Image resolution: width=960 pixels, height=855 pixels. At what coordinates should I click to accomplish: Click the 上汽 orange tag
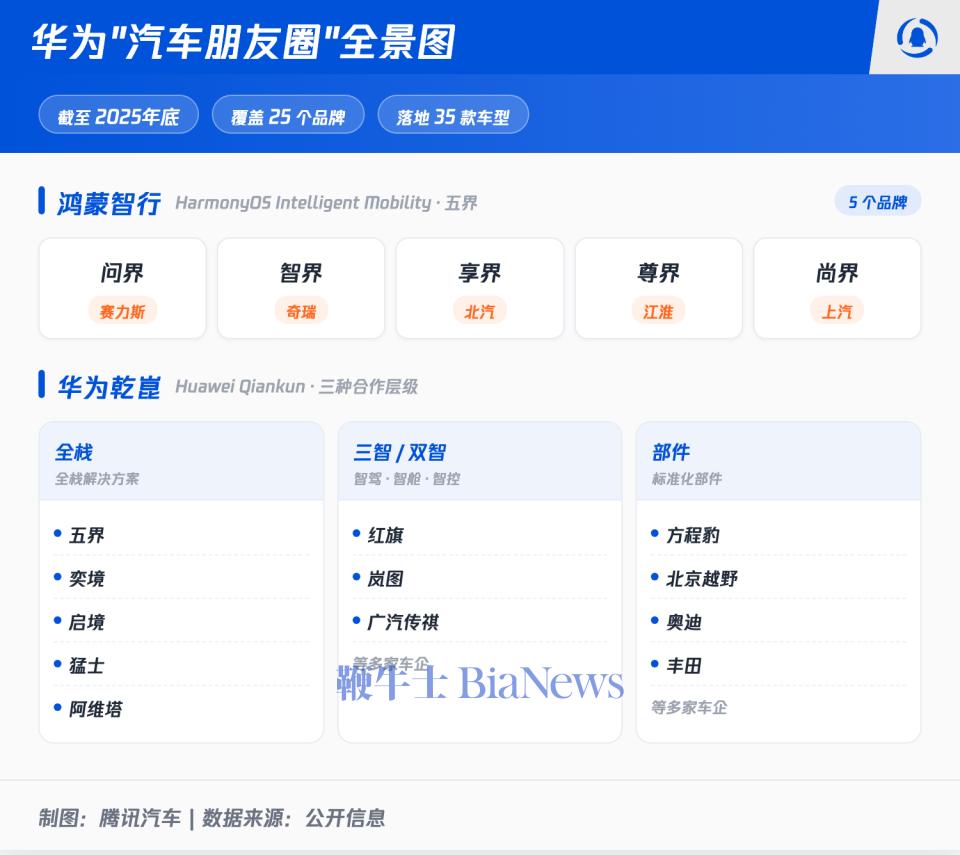(837, 311)
